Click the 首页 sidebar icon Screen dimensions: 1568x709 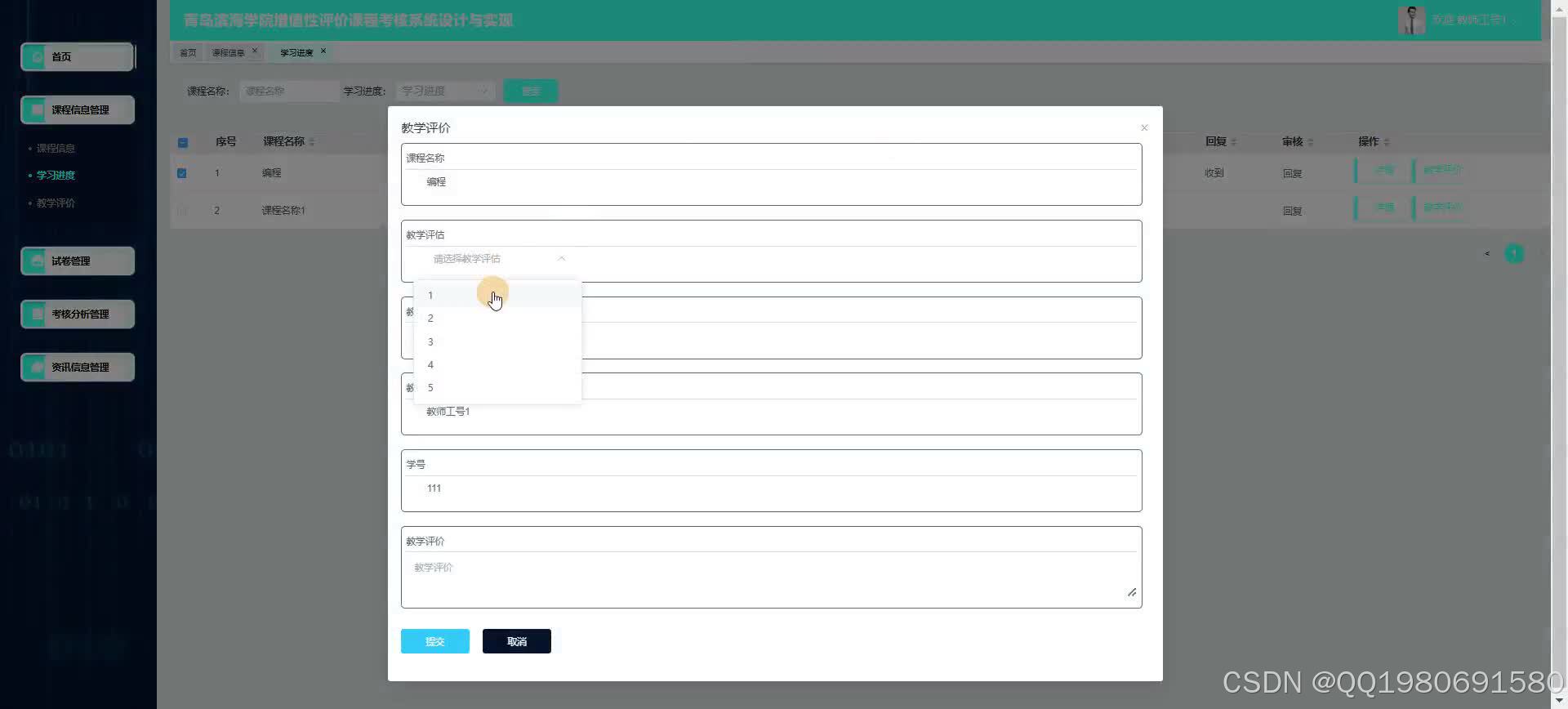36,57
